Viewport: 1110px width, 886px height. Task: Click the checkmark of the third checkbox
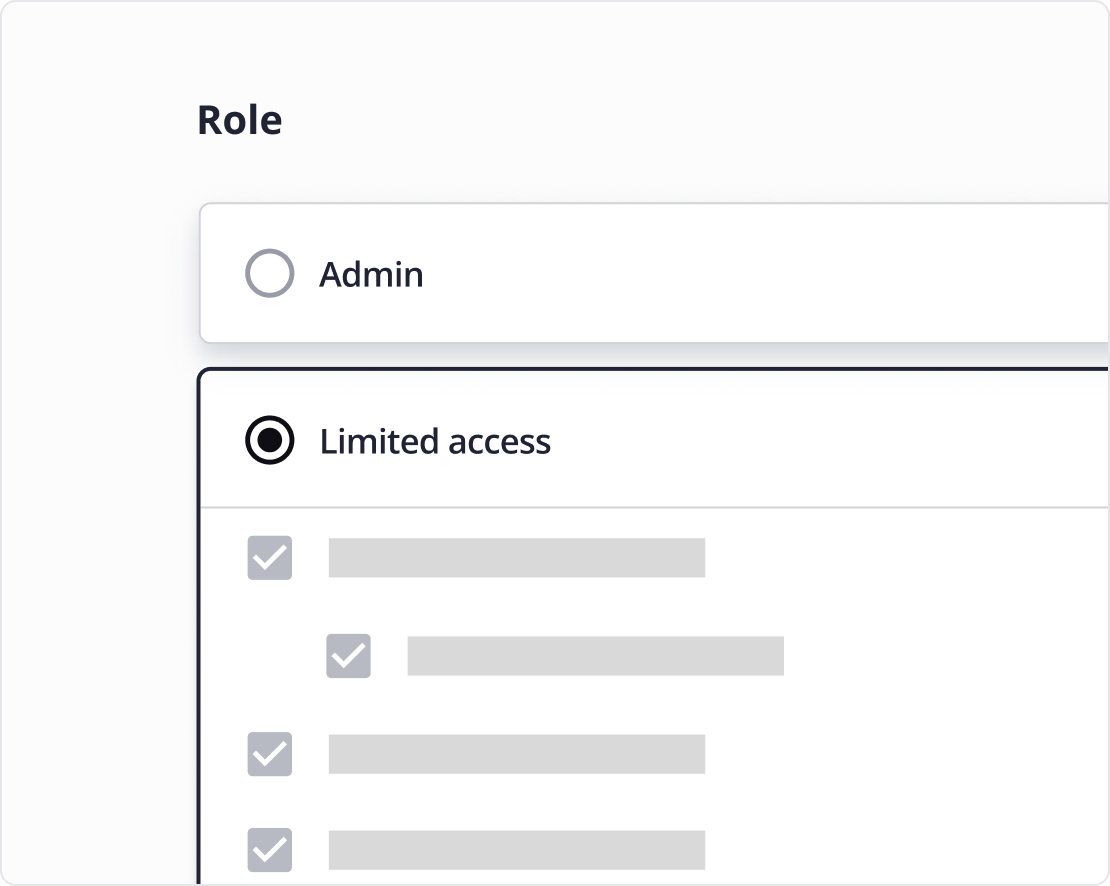[269, 756]
